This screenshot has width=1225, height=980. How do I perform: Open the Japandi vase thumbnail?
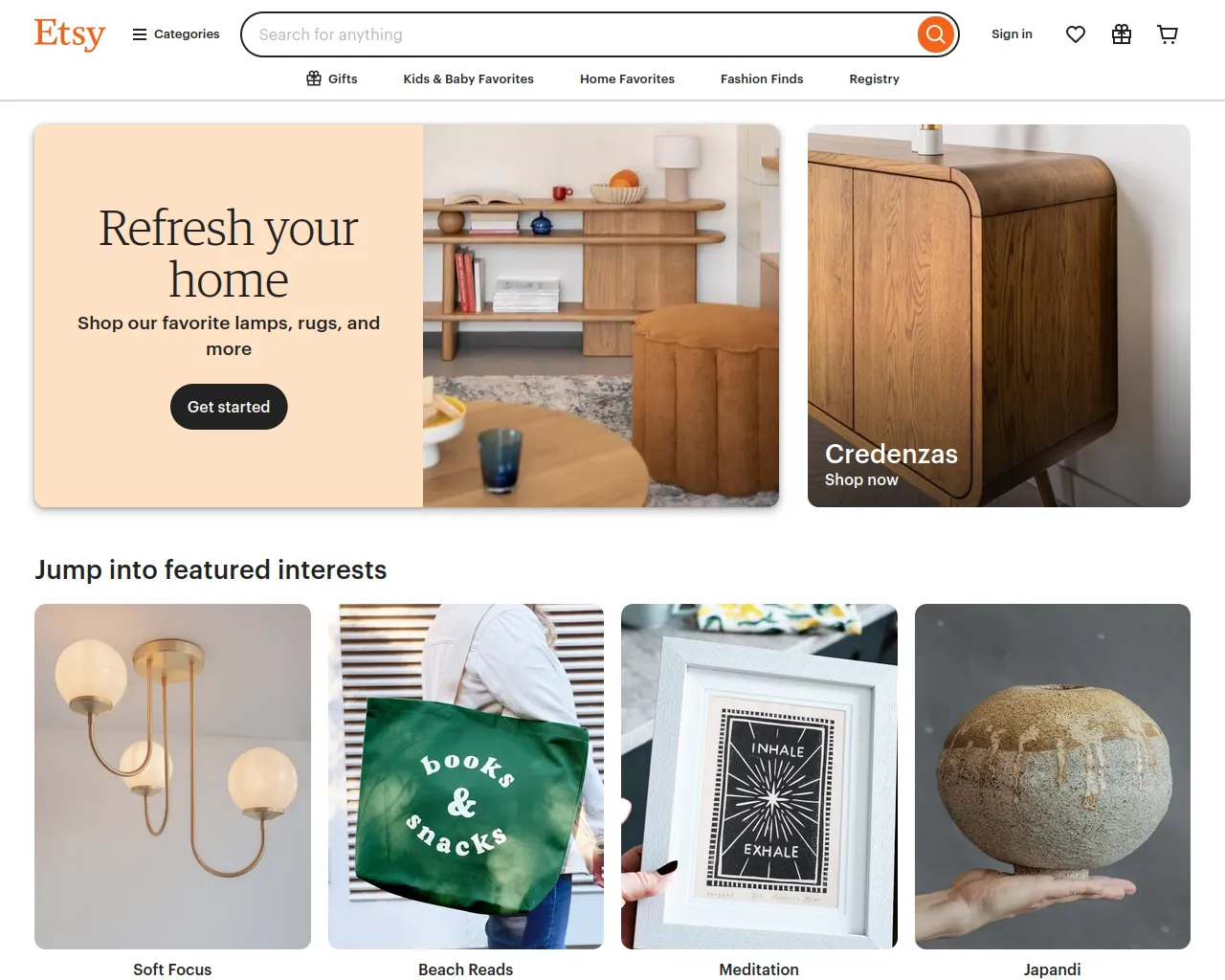click(1053, 776)
